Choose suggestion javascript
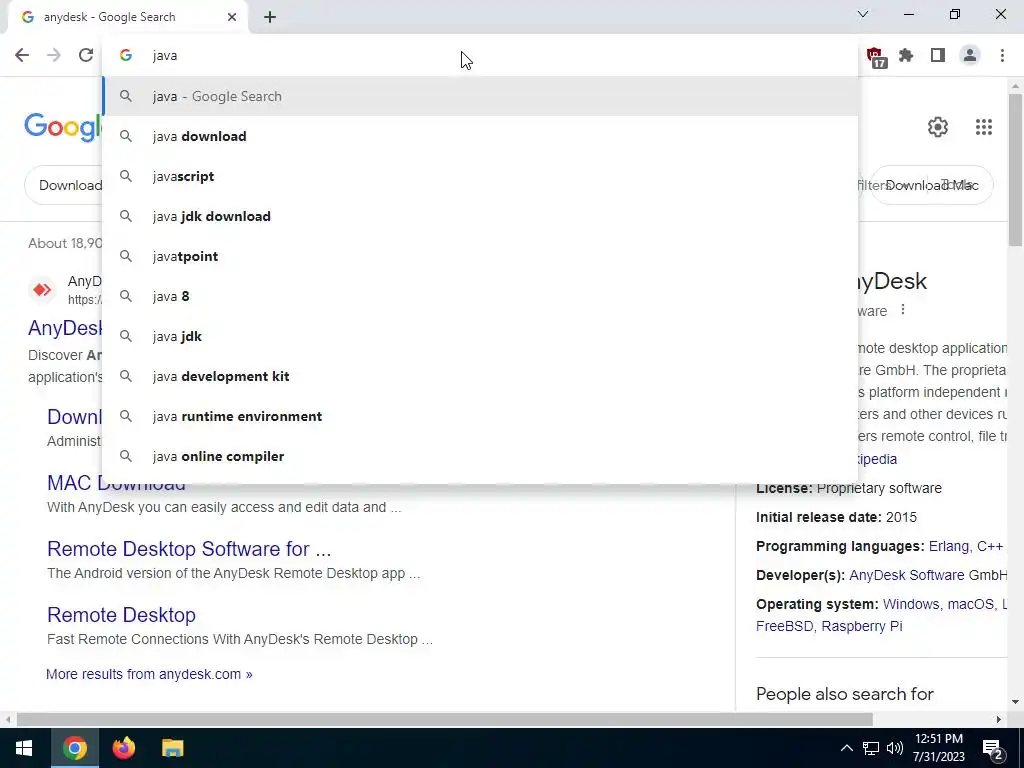1024x768 pixels. point(480,176)
